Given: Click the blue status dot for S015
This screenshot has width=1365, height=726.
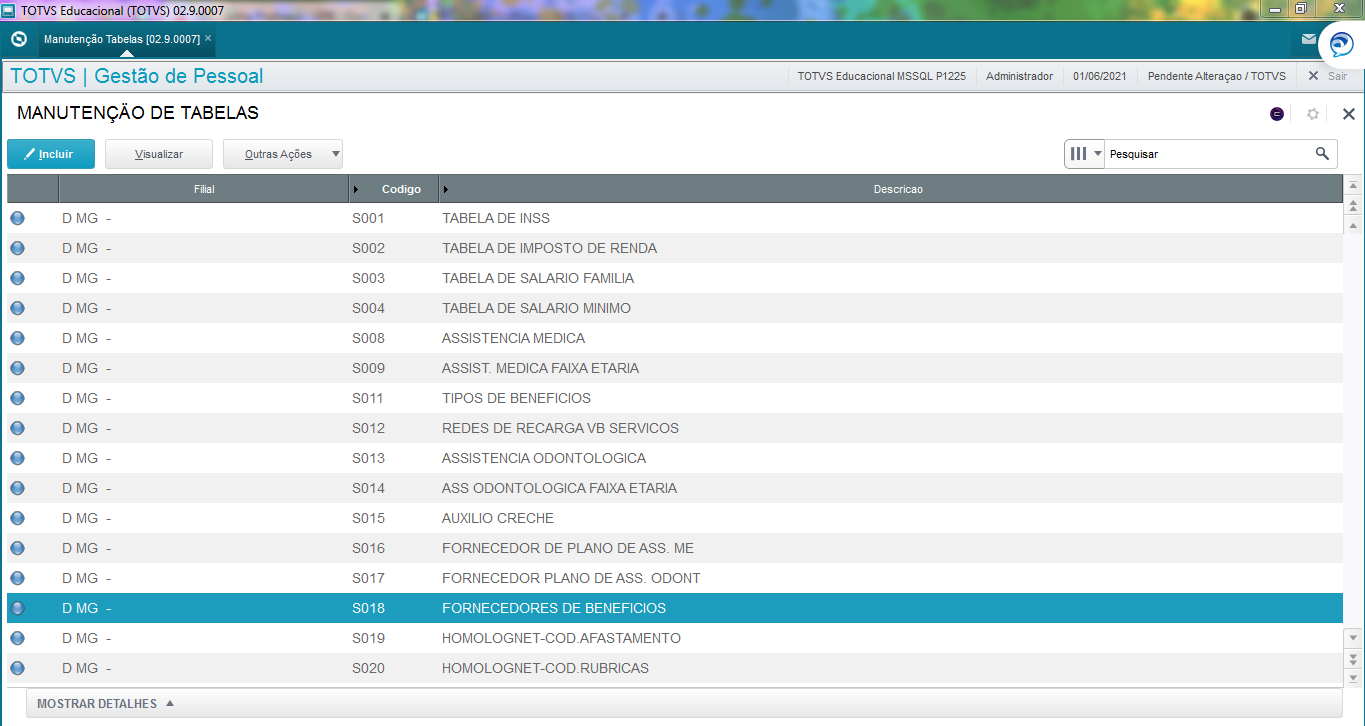Looking at the screenshot, I should (x=17, y=518).
